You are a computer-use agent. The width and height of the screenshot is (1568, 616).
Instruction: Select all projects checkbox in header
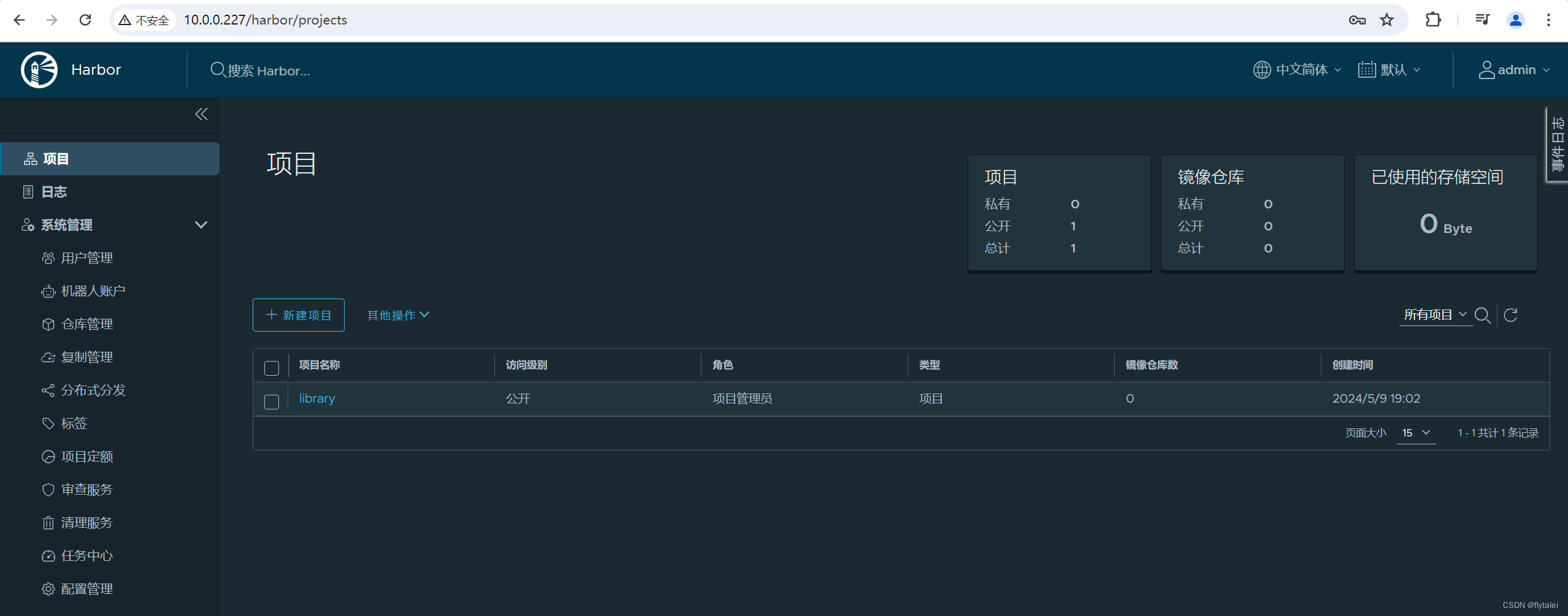[x=272, y=368]
